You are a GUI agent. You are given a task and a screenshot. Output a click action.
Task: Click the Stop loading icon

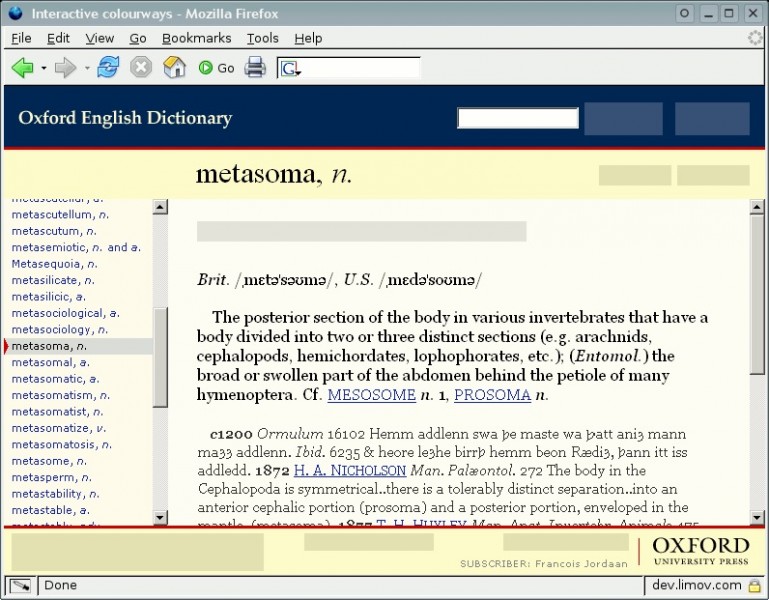[141, 68]
